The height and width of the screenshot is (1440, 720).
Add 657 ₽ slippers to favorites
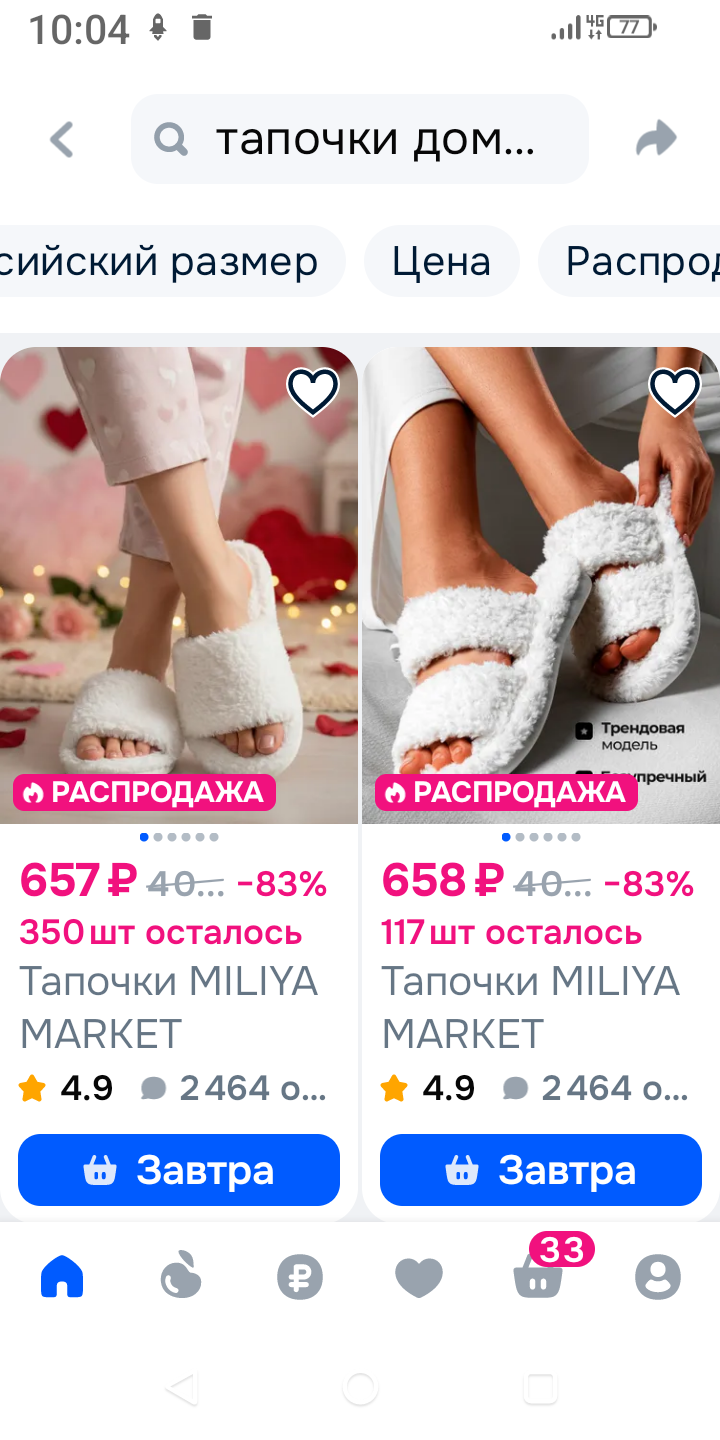(313, 391)
